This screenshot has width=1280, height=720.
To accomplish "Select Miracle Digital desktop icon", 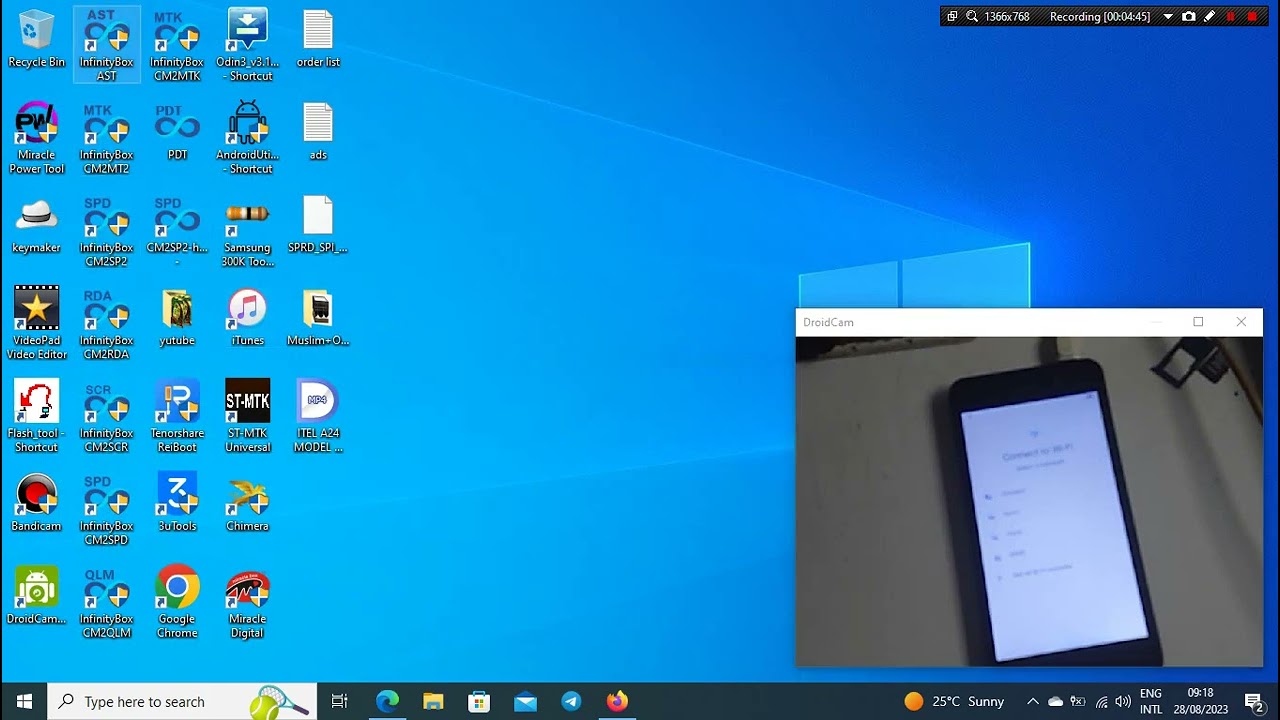I will click(247, 603).
